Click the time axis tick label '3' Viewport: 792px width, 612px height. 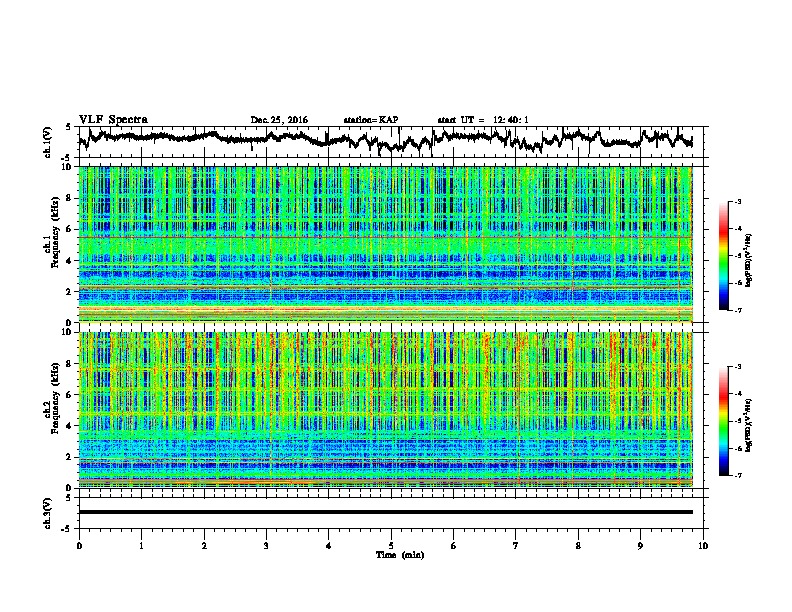266,546
